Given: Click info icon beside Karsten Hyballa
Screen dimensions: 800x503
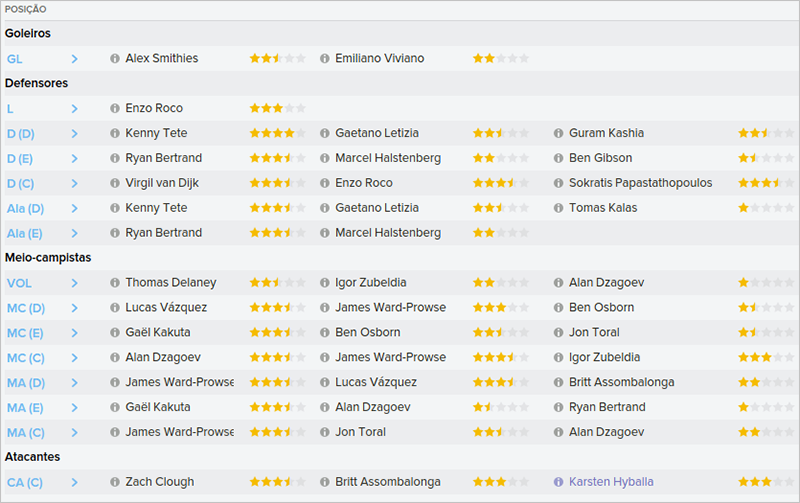Looking at the screenshot, I should 558,482.
